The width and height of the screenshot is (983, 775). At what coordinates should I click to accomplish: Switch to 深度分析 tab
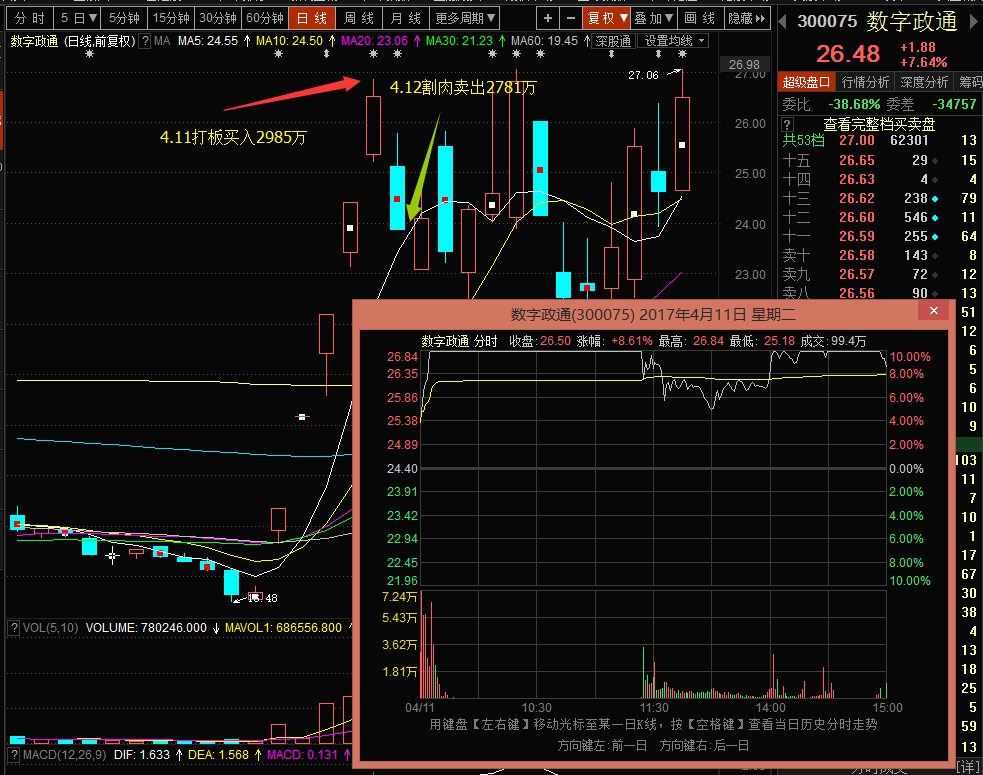tap(924, 82)
